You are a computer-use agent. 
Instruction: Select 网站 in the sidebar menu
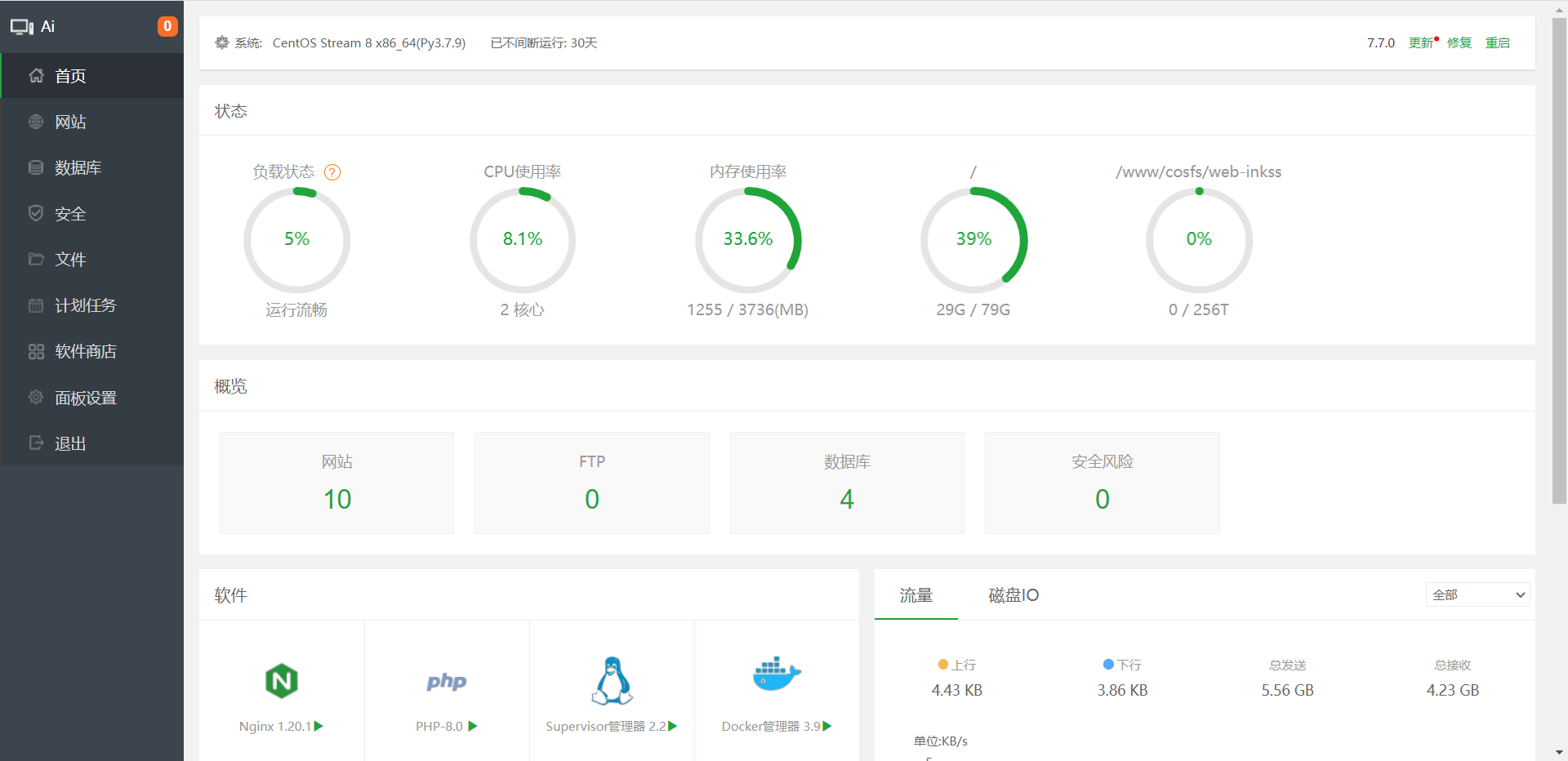[92, 122]
